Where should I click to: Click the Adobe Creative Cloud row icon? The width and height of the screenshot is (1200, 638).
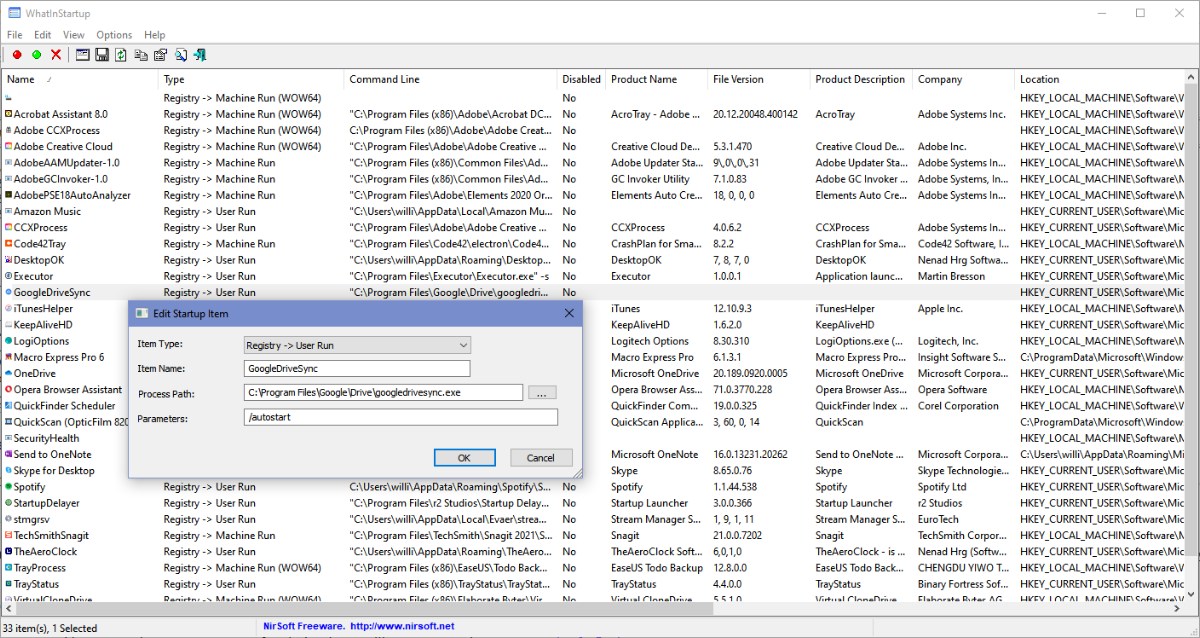coord(8,147)
